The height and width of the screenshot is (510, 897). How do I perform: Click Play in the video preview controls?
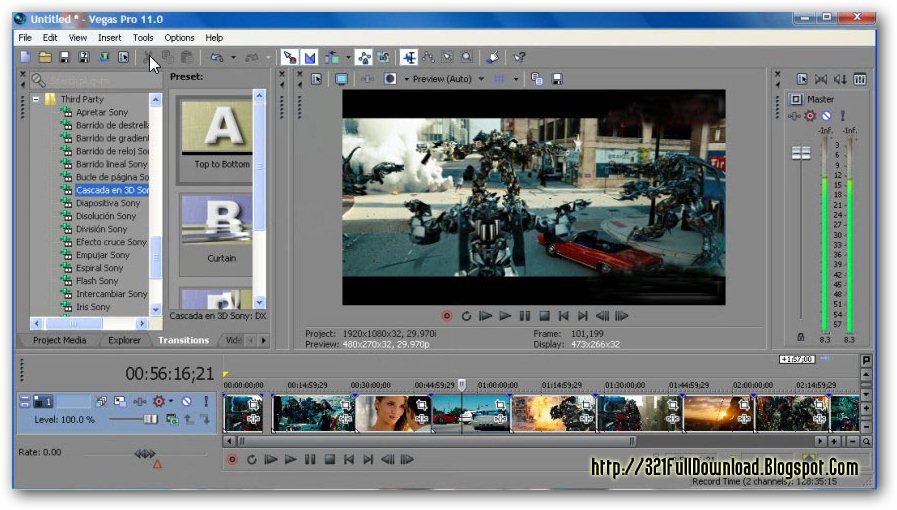click(505, 316)
